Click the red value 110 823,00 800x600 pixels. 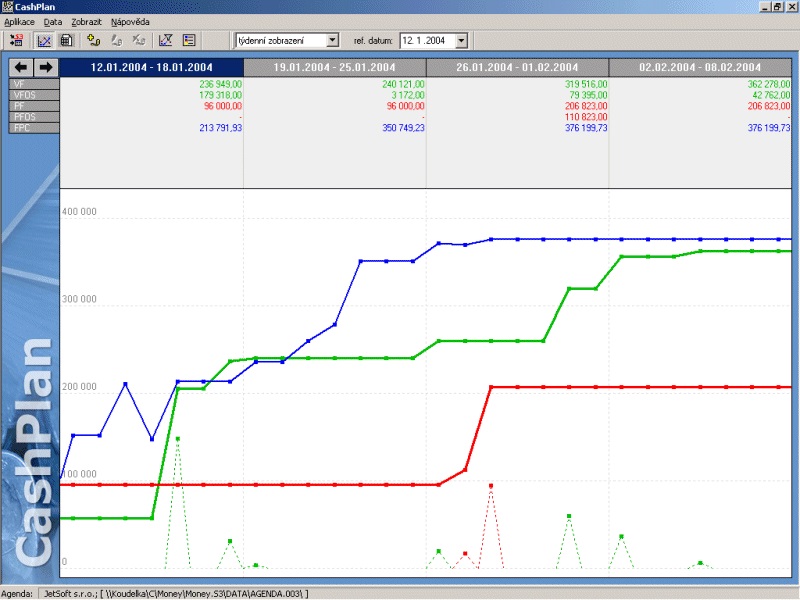coord(586,117)
